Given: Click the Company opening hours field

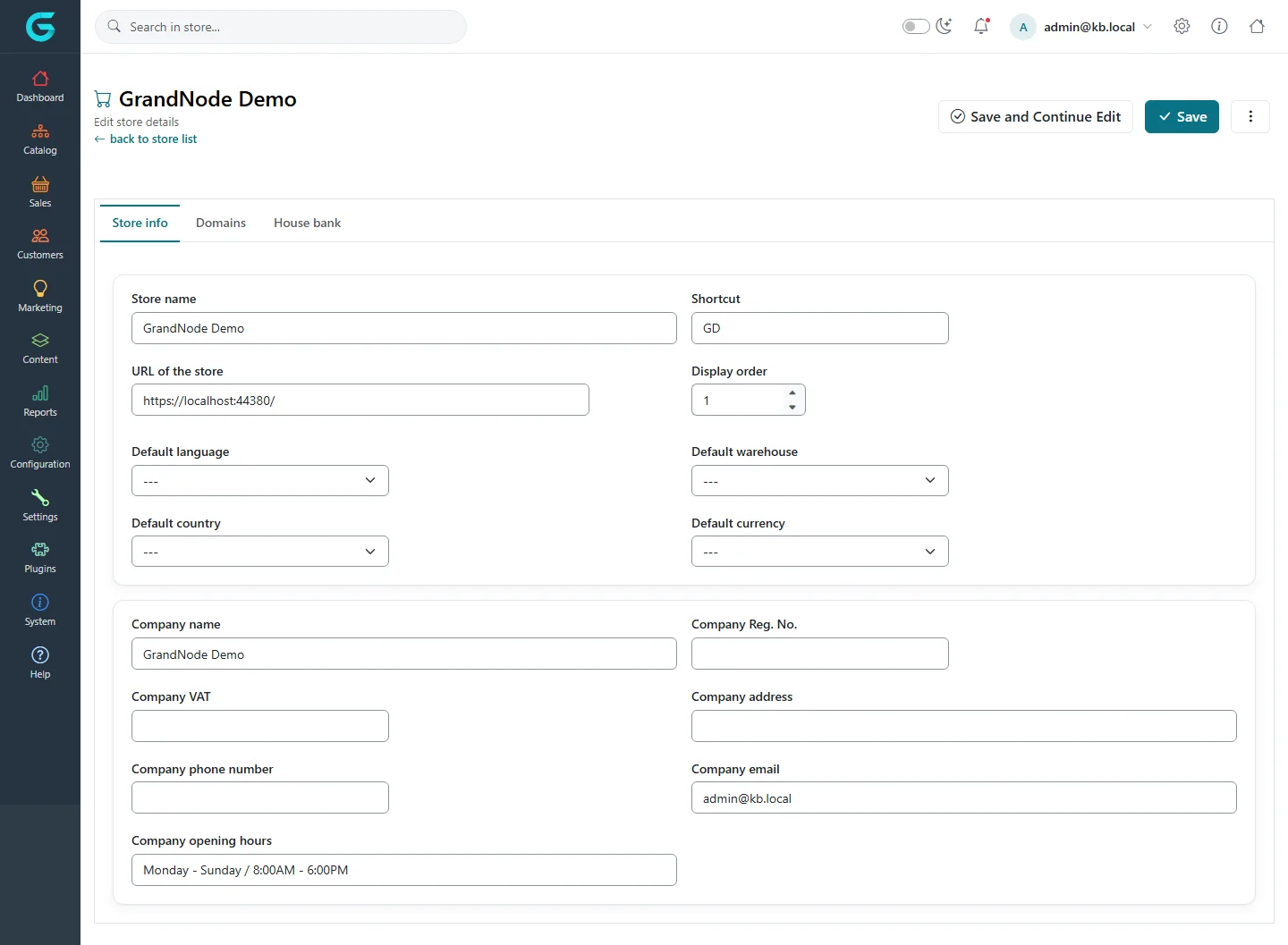Looking at the screenshot, I should (x=404, y=870).
